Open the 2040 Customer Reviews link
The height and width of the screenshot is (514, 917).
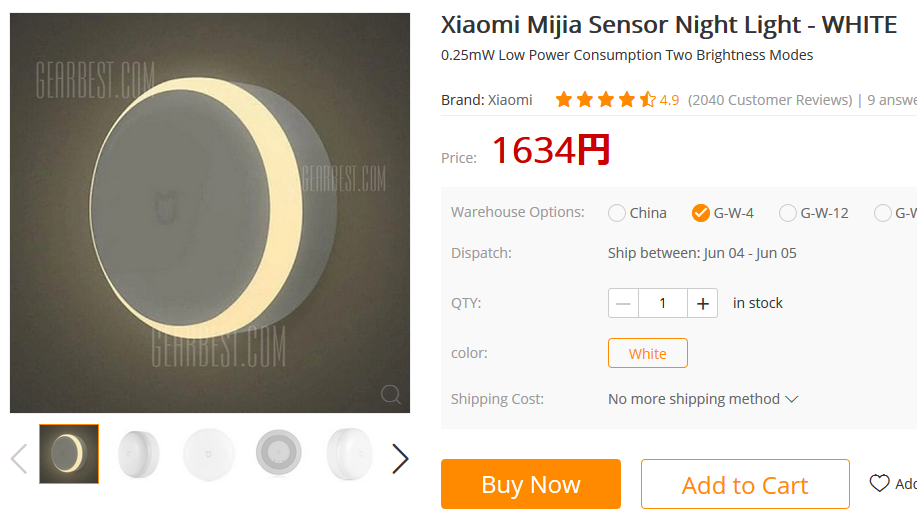pyautogui.click(x=769, y=100)
